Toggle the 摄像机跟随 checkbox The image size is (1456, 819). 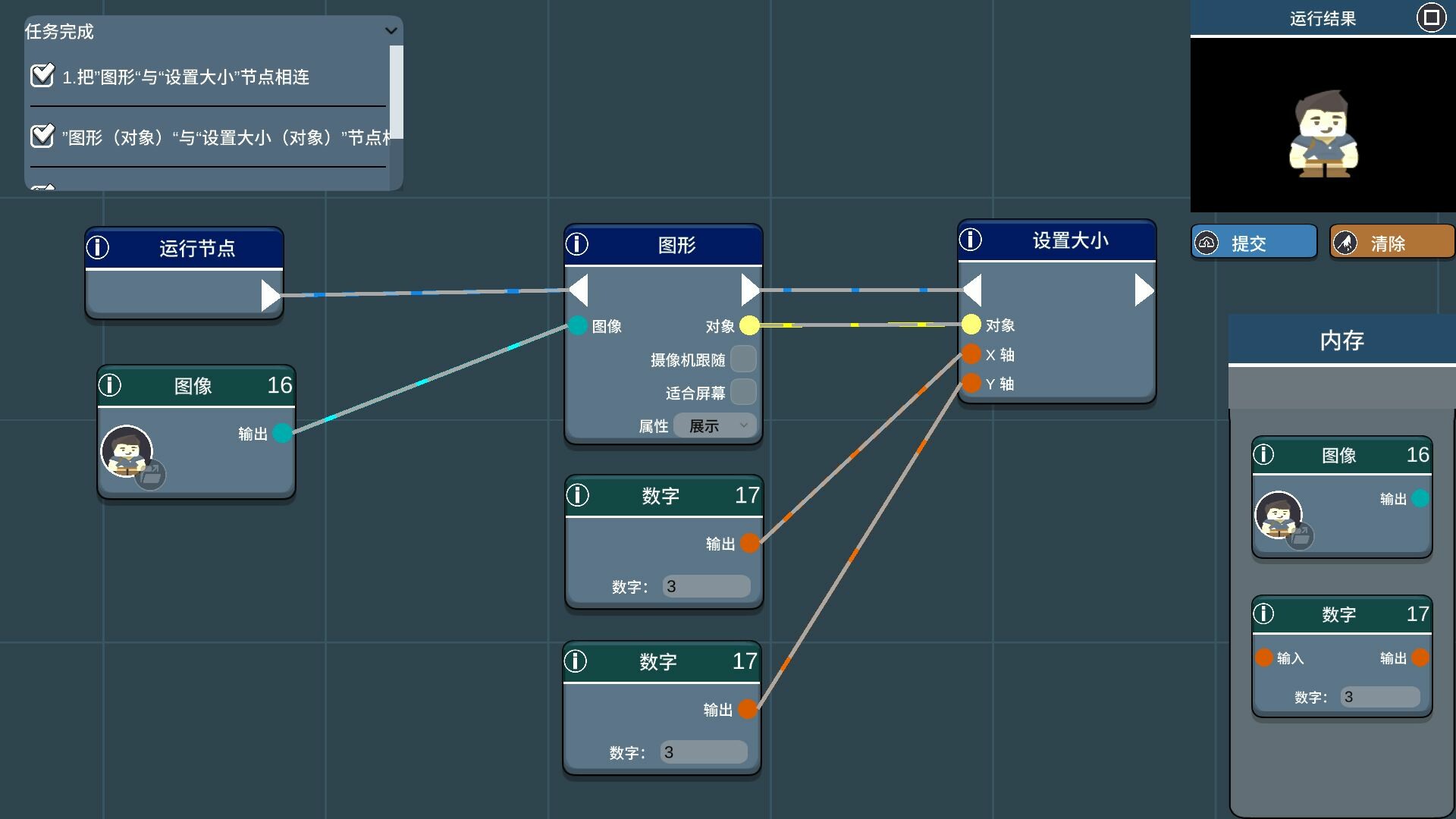coord(743,359)
